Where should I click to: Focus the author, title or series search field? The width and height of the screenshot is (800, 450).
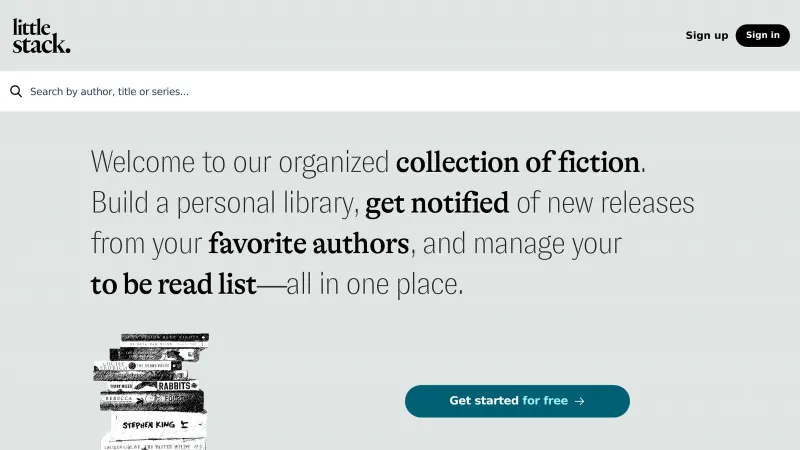point(400,91)
